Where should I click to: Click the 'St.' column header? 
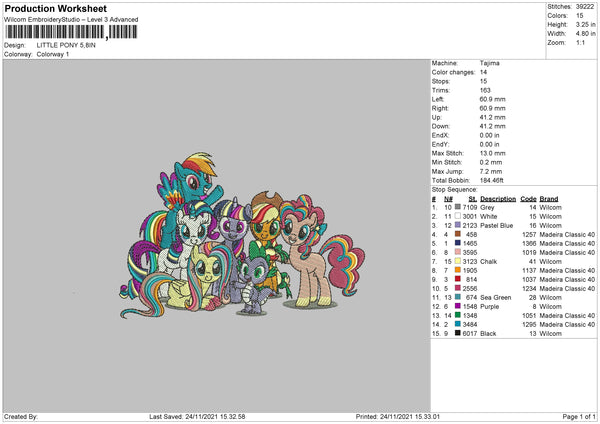[472, 199]
